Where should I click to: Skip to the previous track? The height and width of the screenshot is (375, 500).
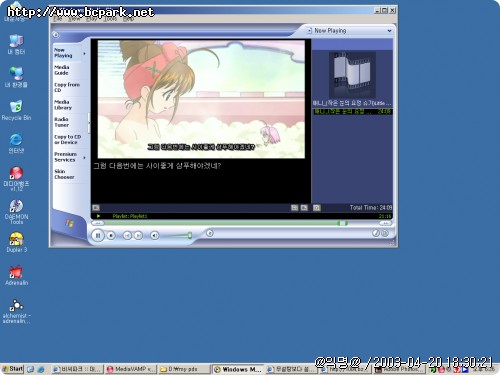click(x=127, y=236)
